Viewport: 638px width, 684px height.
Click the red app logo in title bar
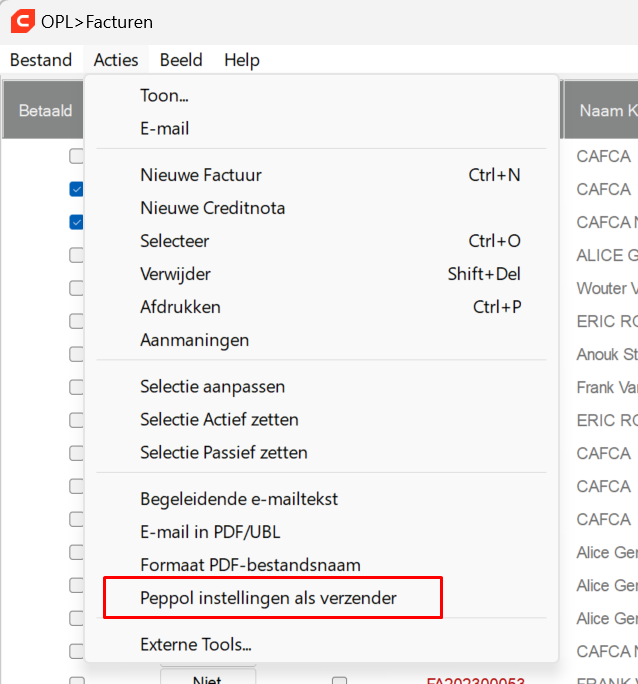point(23,21)
